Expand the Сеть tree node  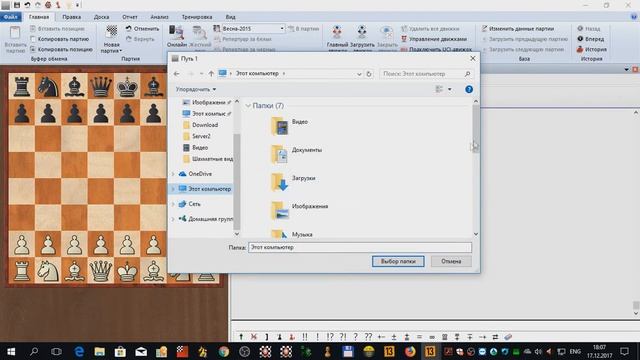point(173,204)
